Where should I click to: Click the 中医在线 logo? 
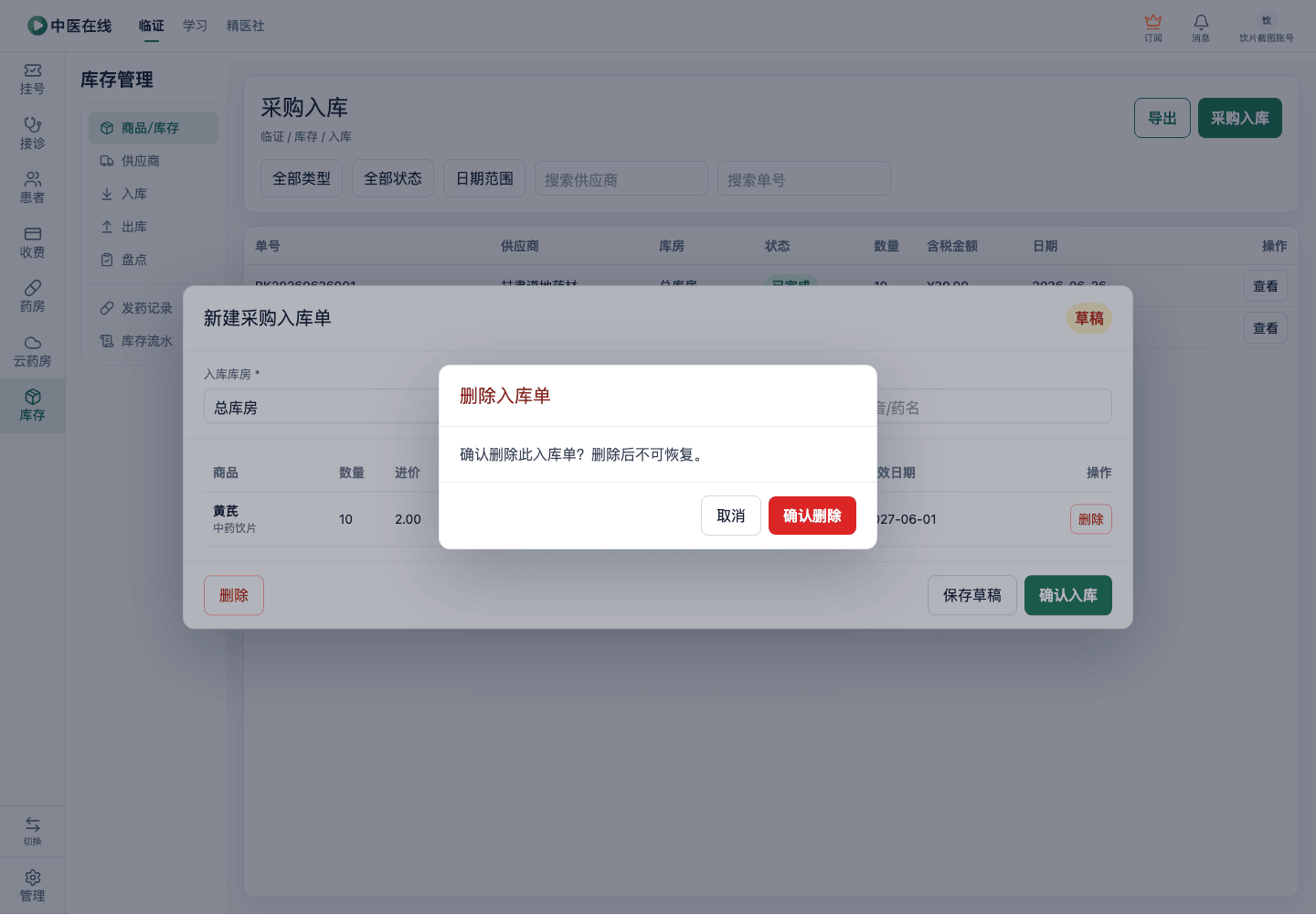(69, 26)
